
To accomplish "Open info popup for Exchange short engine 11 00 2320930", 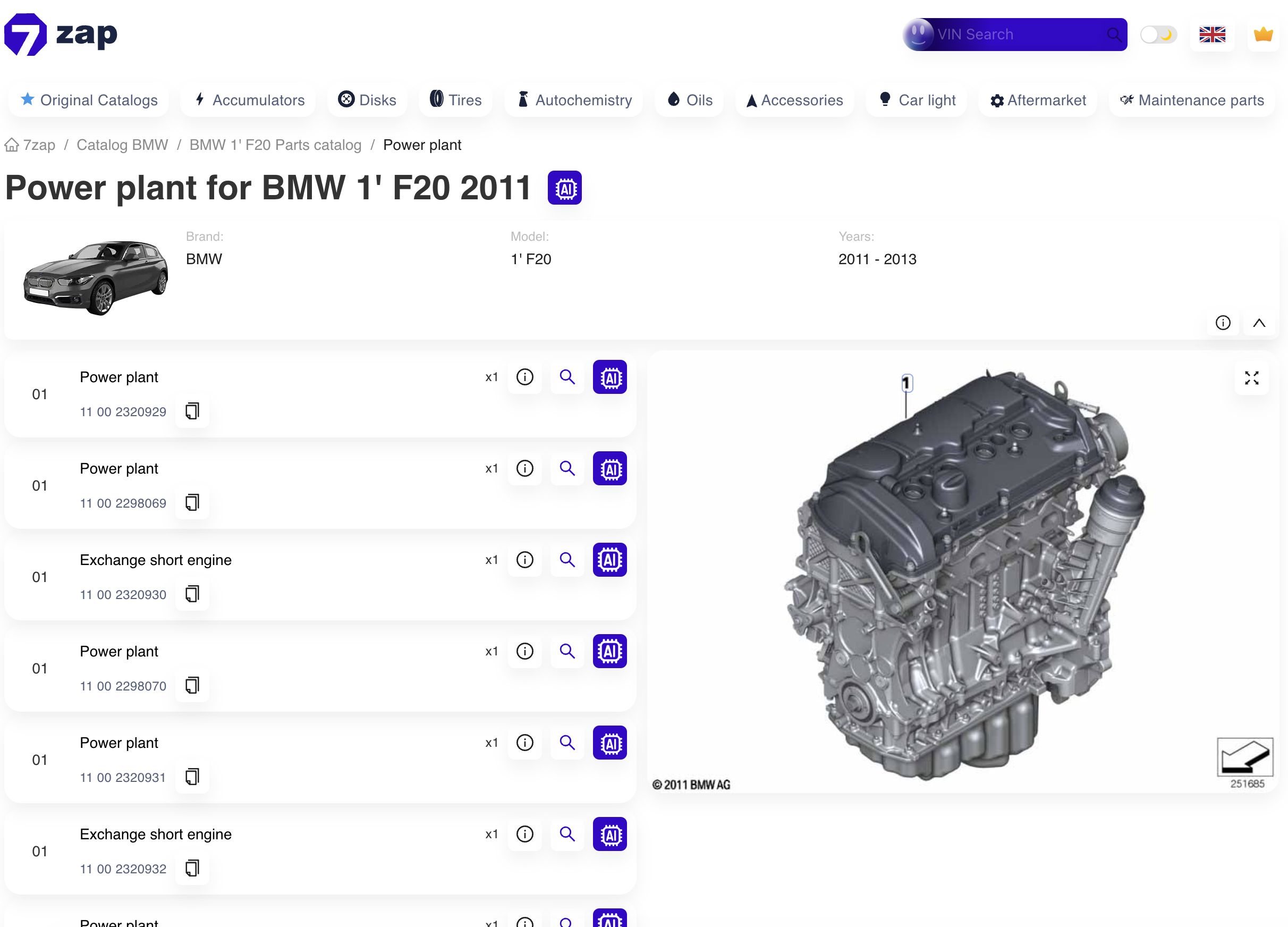I will click(525, 560).
